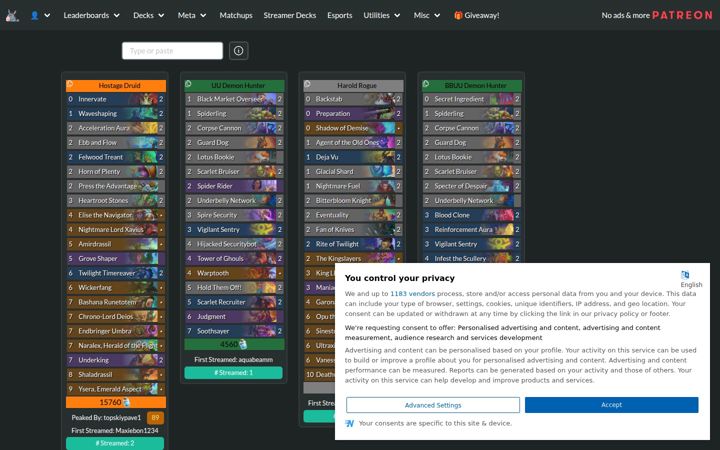Click the UU Demon Hunter deck title
The width and height of the screenshot is (720, 450).
238,85
